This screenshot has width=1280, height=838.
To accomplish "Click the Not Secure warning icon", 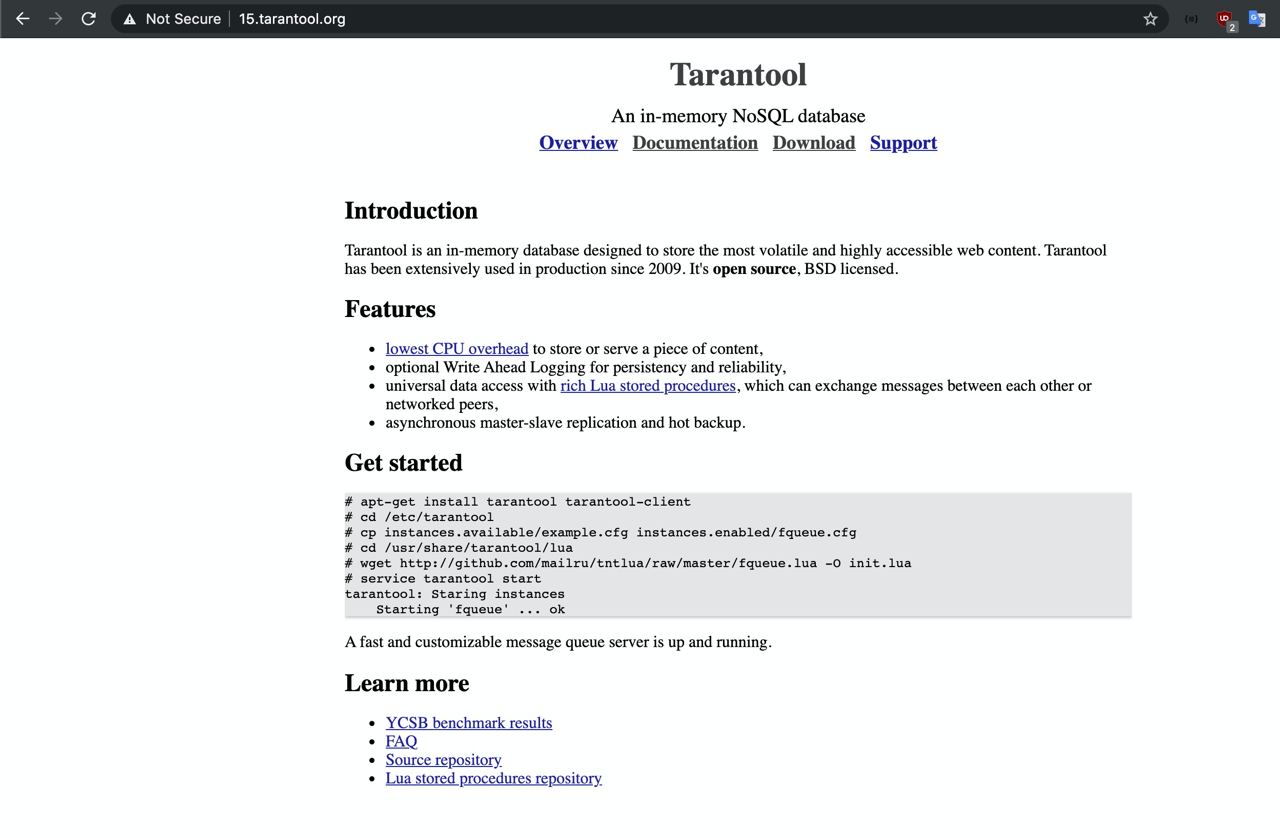I will point(130,19).
